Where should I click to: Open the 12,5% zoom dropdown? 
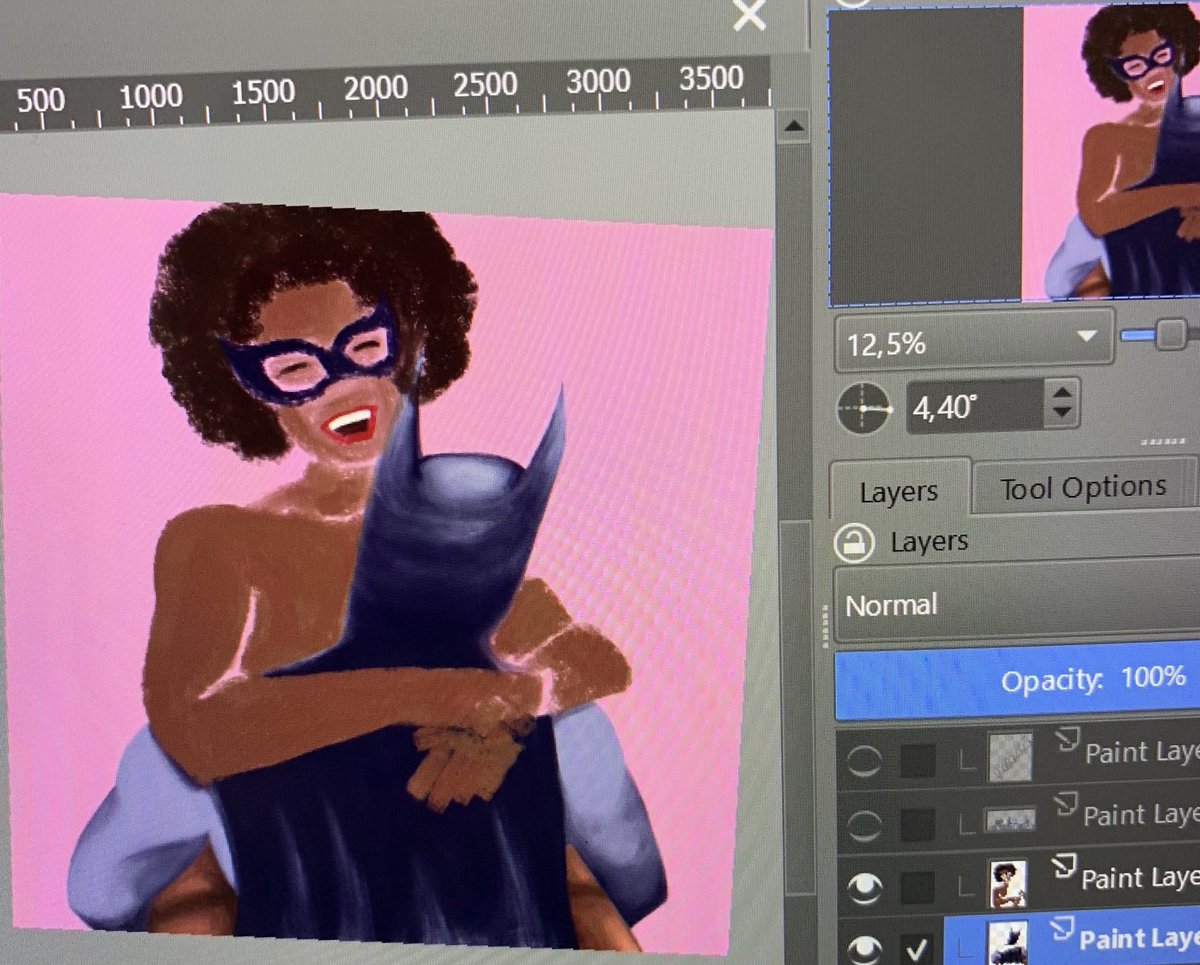pyautogui.click(x=974, y=341)
